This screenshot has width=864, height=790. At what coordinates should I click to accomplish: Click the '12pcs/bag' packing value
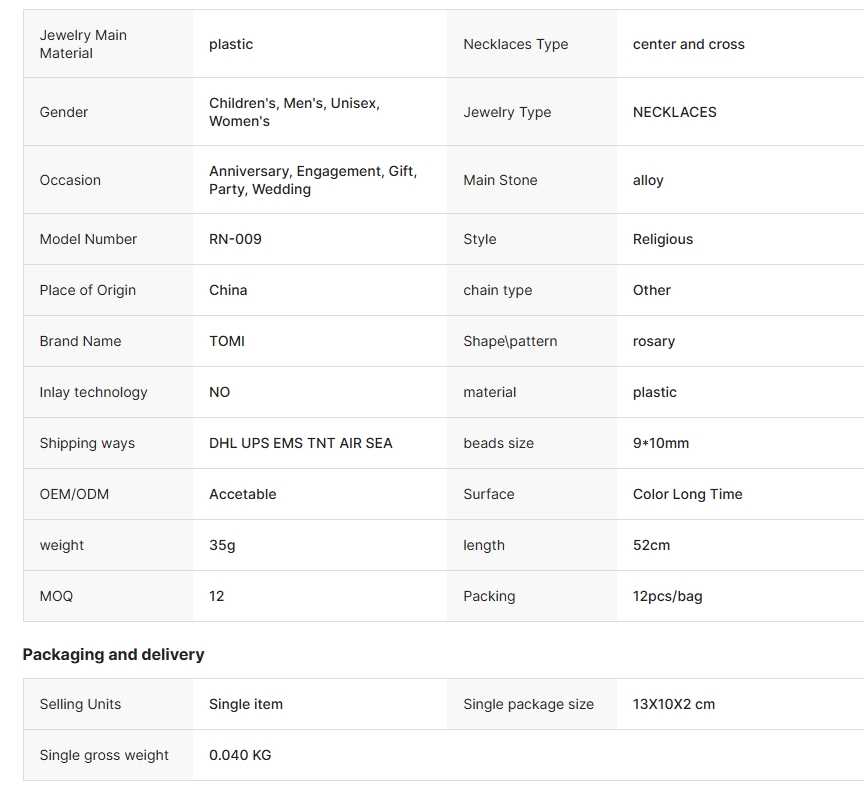[x=667, y=596]
